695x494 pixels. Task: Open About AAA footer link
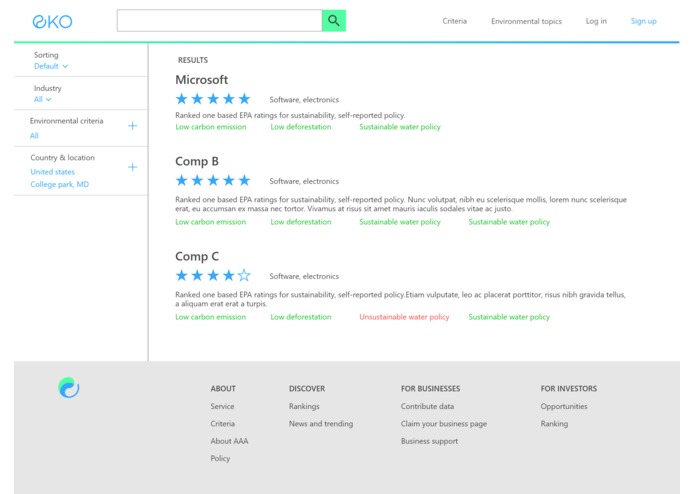[x=229, y=441]
